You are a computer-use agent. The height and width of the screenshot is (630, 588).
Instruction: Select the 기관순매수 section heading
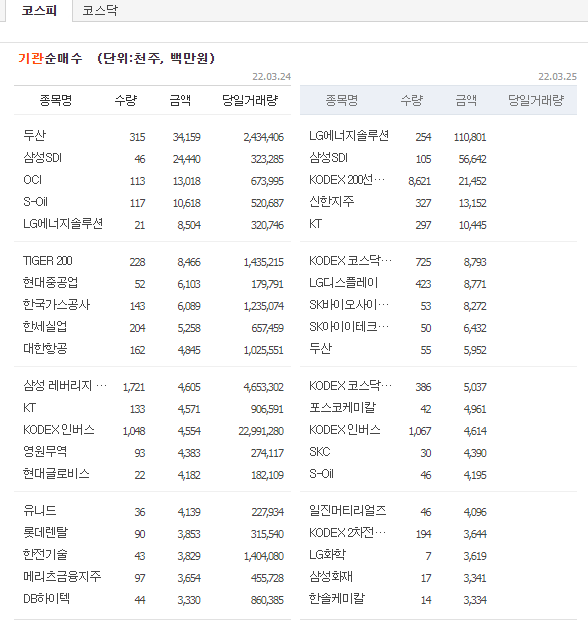[x=50, y=58]
